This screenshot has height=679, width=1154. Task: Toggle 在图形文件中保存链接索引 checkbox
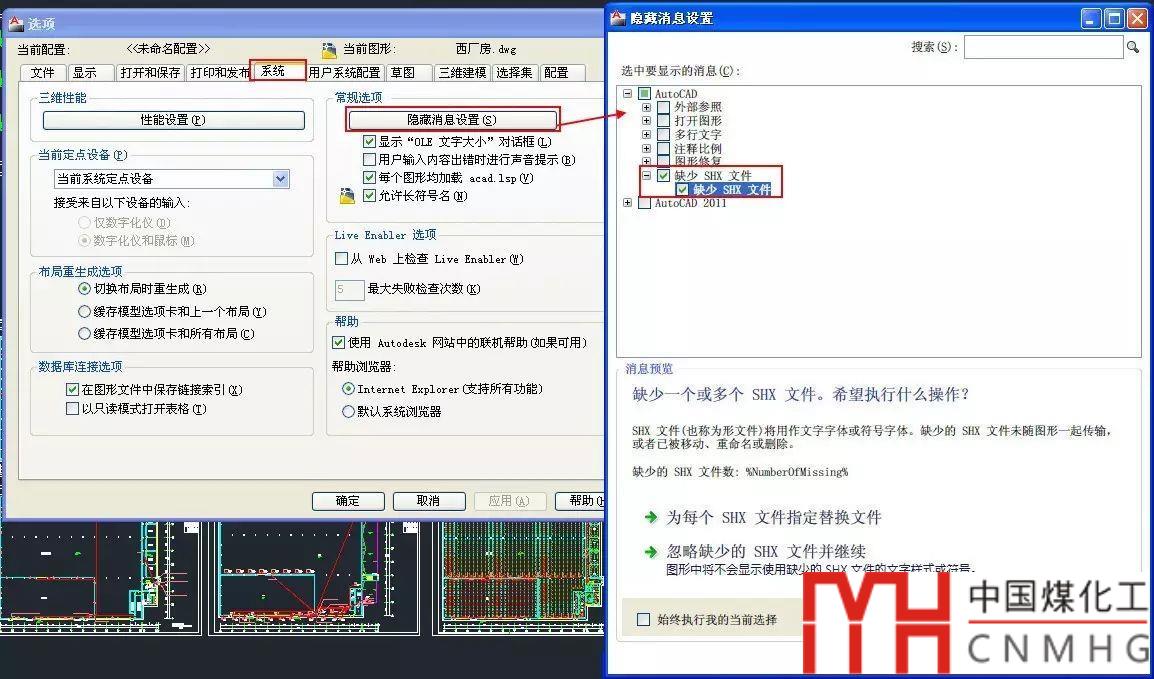(72, 389)
